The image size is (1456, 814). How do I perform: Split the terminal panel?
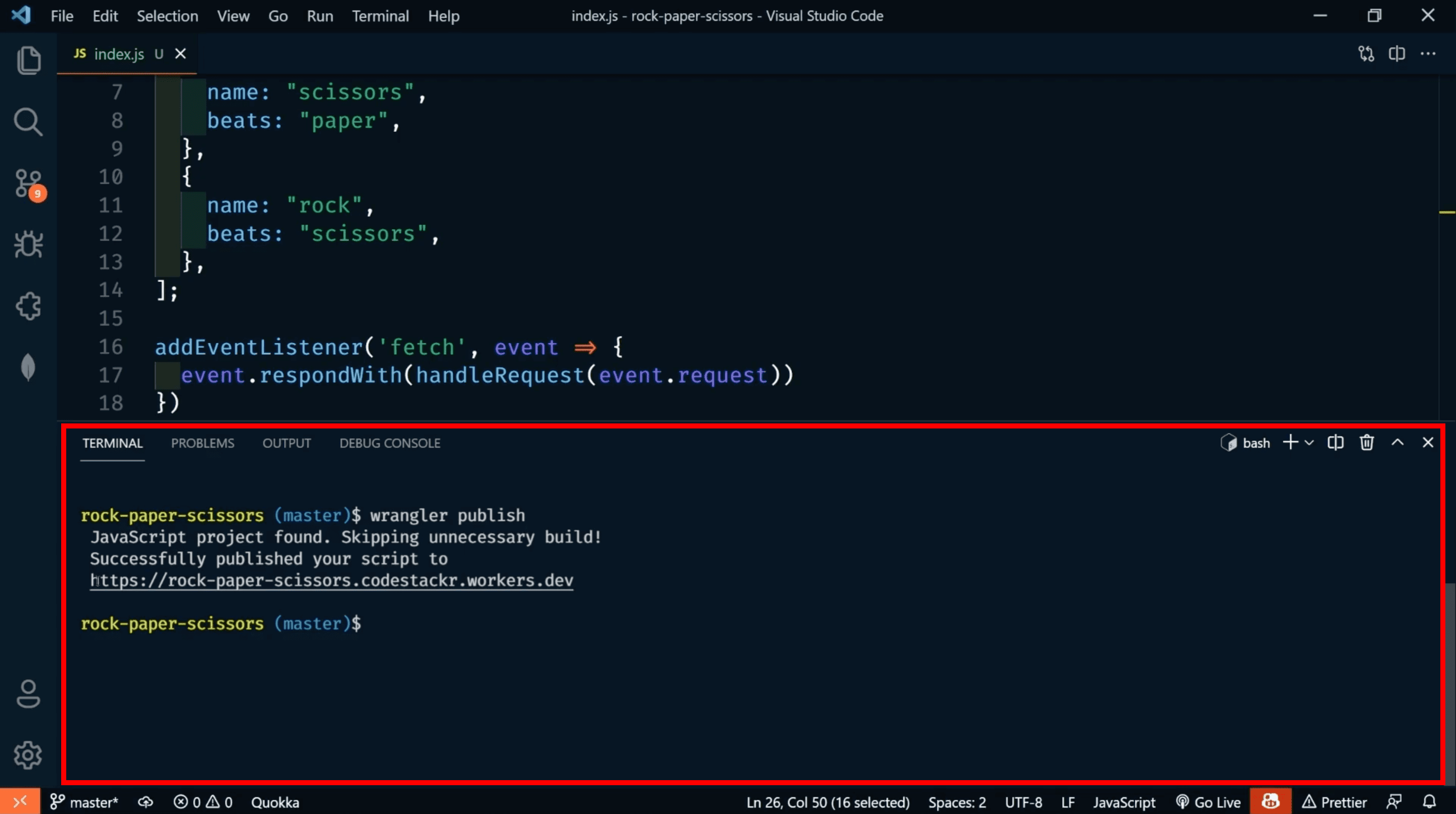tap(1335, 443)
